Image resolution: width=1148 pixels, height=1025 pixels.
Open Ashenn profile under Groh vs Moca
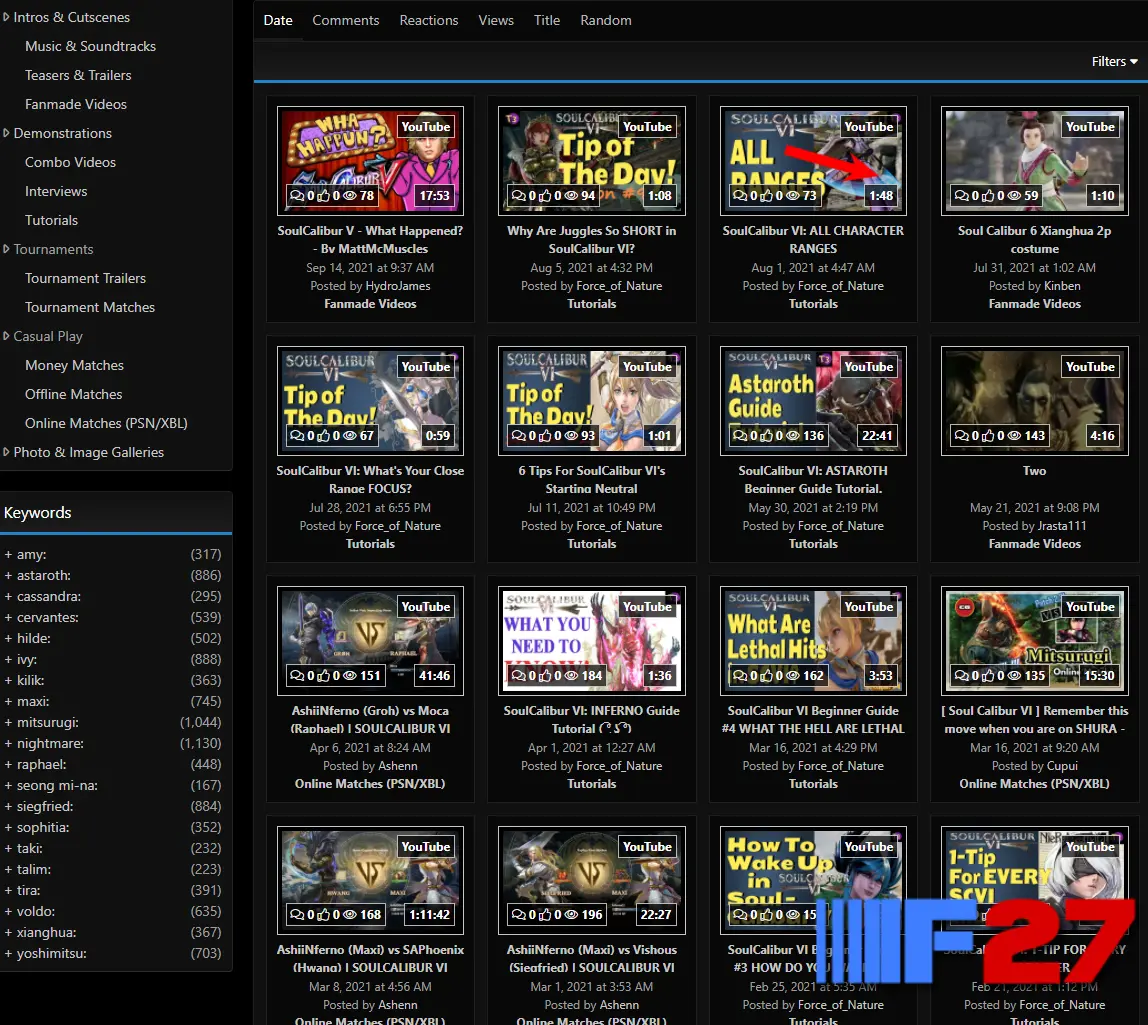coord(398,767)
